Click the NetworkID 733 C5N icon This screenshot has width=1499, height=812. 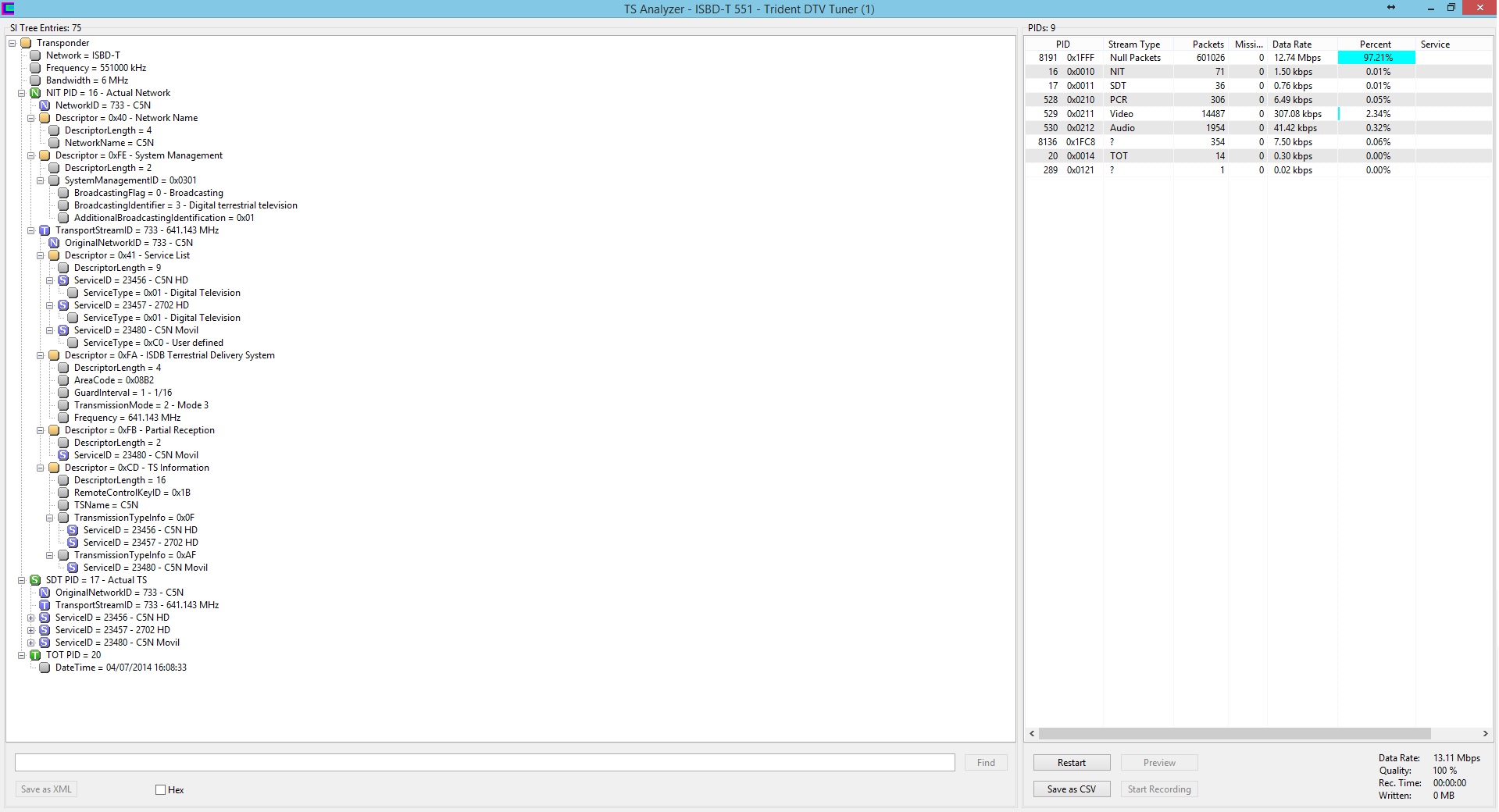tap(45, 105)
